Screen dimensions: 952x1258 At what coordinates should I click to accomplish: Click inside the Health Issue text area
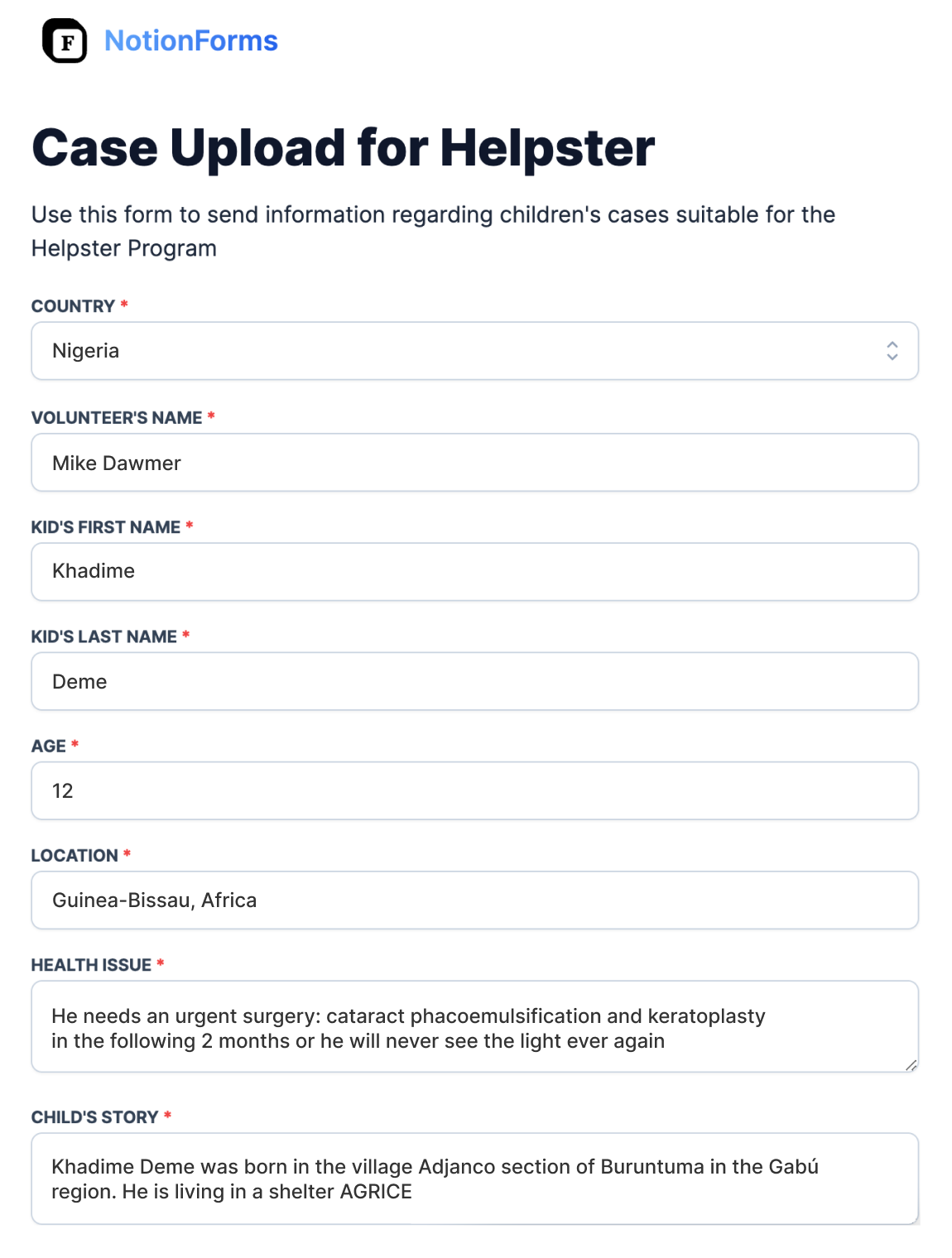[474, 1027]
